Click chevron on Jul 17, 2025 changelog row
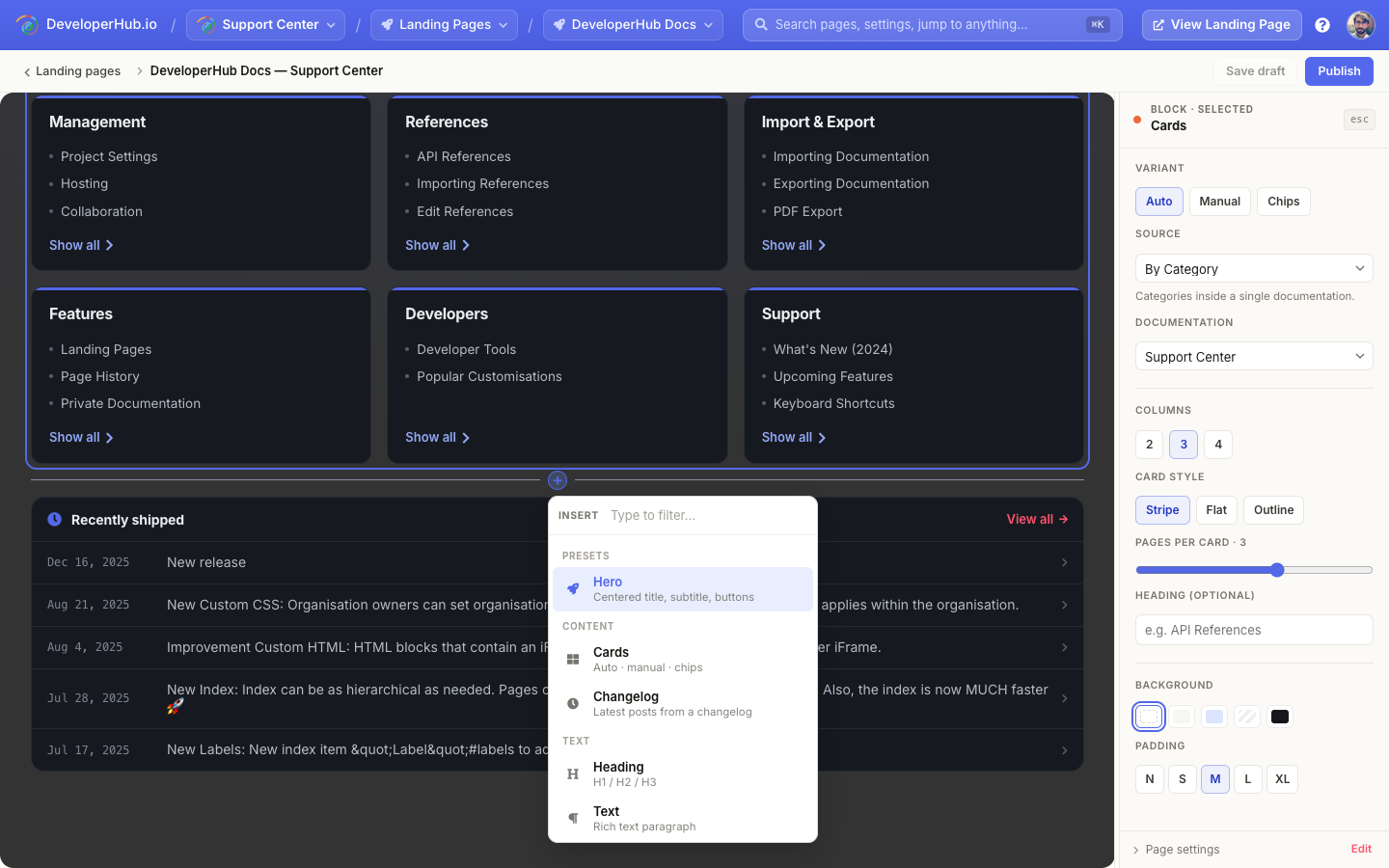The height and width of the screenshot is (868, 1389). pyautogui.click(x=1064, y=750)
